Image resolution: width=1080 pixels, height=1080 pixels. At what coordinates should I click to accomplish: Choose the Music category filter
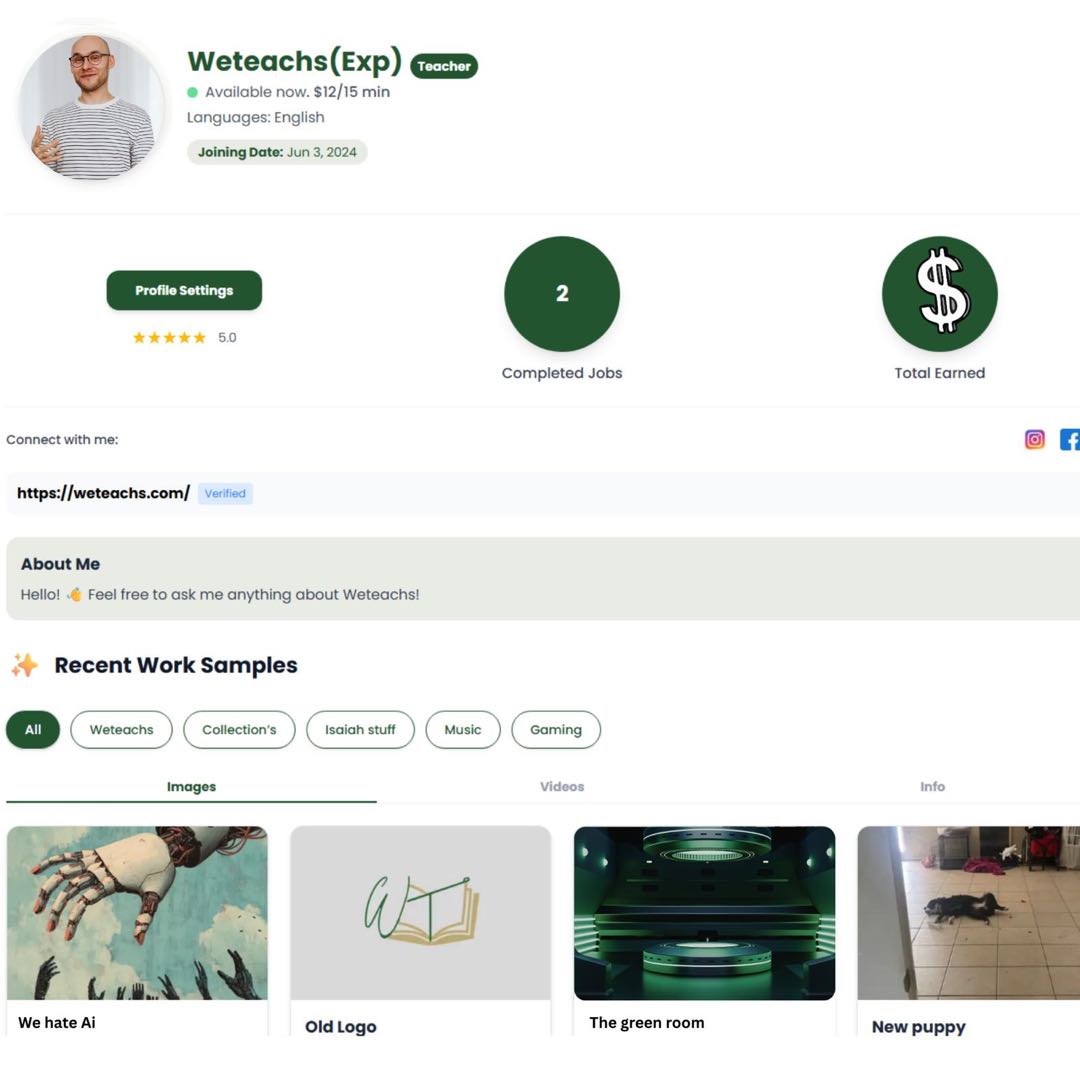pyautogui.click(x=463, y=729)
